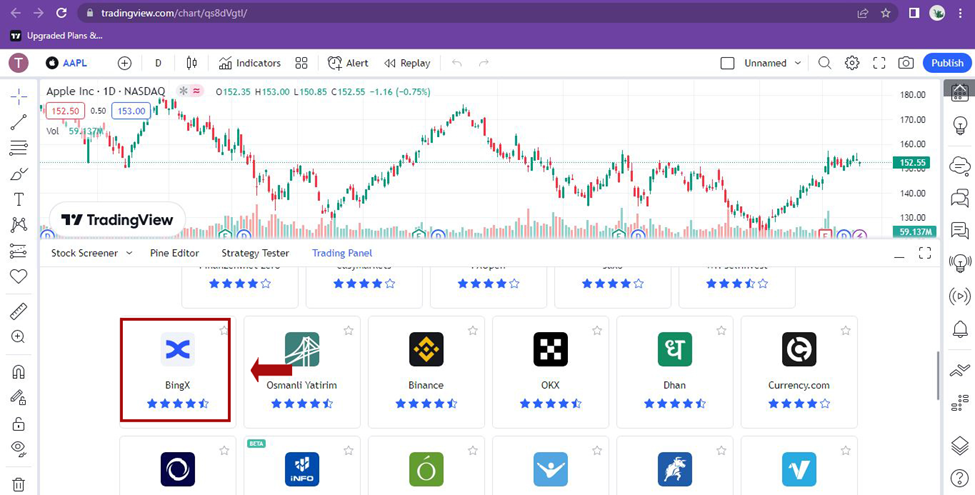This screenshot has width=975, height=495.
Task: Favorite the BingX broker star
Action: [x=224, y=330]
